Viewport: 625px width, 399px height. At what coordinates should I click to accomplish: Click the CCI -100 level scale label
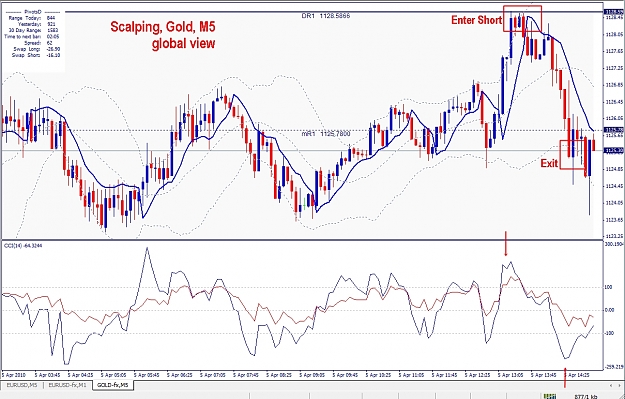[x=609, y=333]
